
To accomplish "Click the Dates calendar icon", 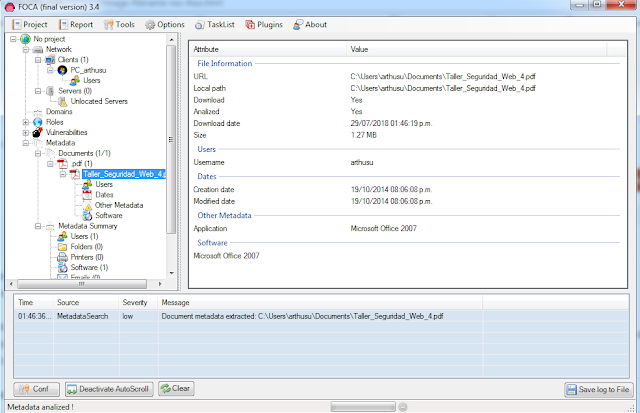I will [x=87, y=195].
